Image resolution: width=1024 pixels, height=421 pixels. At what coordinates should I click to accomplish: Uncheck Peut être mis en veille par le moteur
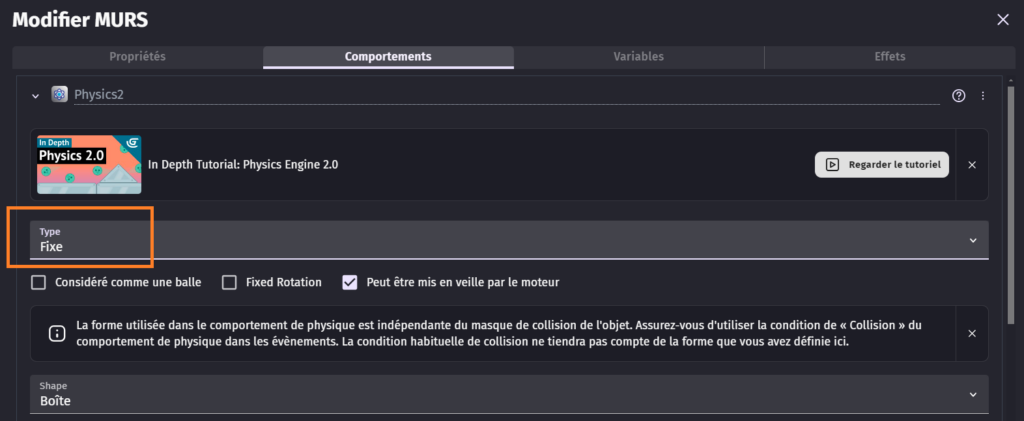350,282
